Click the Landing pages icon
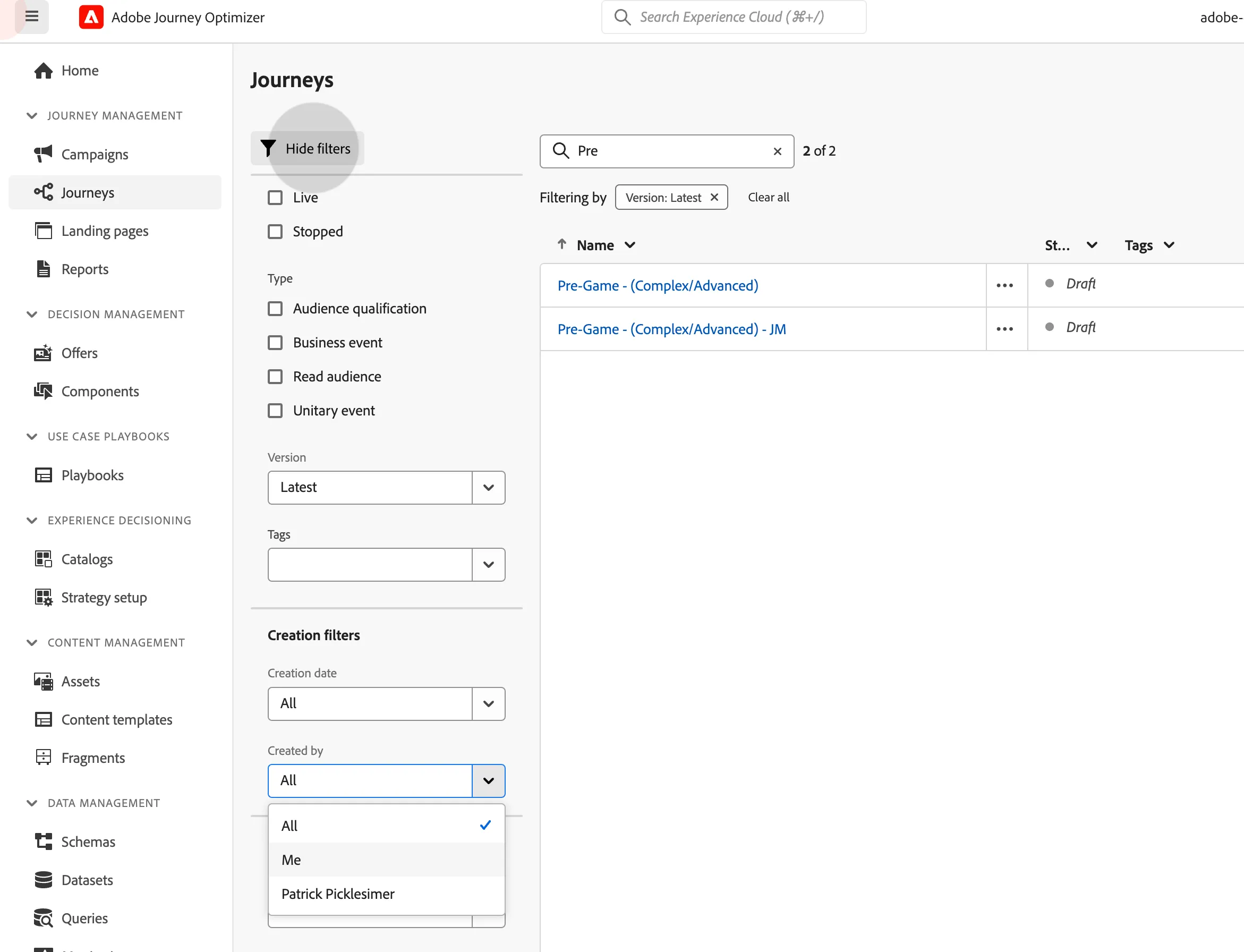The width and height of the screenshot is (1244, 952). [44, 231]
